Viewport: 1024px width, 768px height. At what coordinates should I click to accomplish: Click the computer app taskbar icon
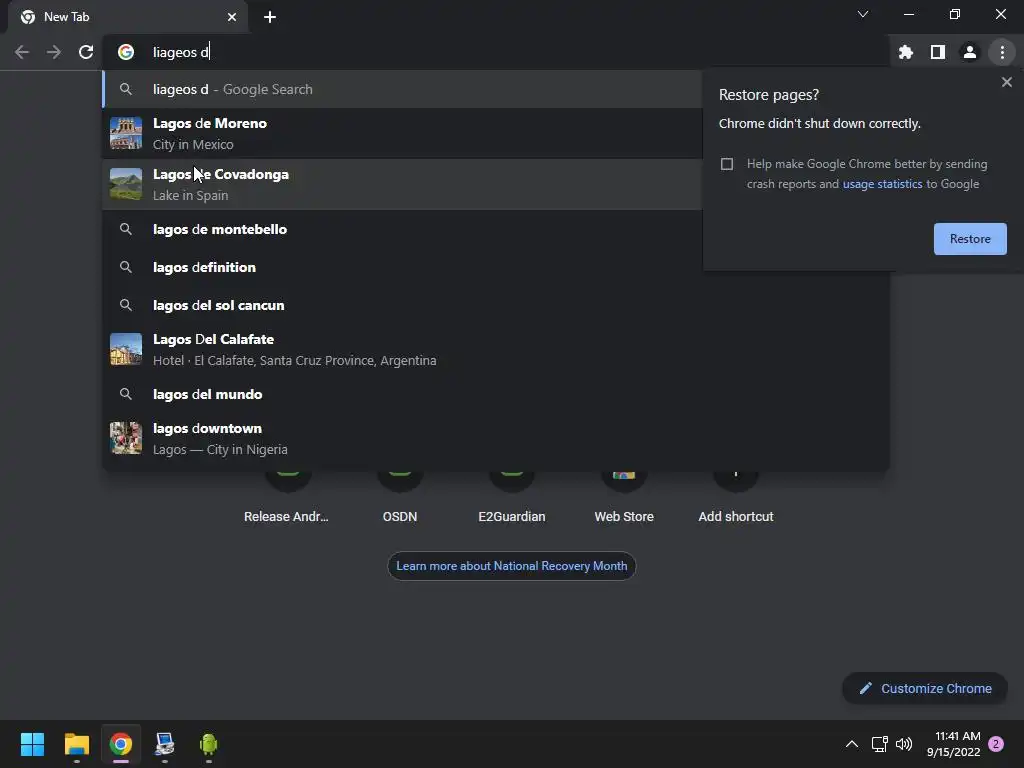coord(165,744)
